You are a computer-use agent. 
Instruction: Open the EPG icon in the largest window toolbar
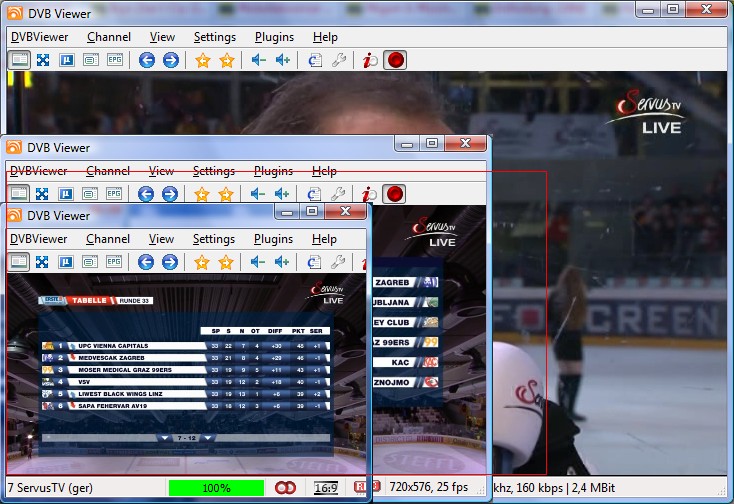click(x=115, y=60)
